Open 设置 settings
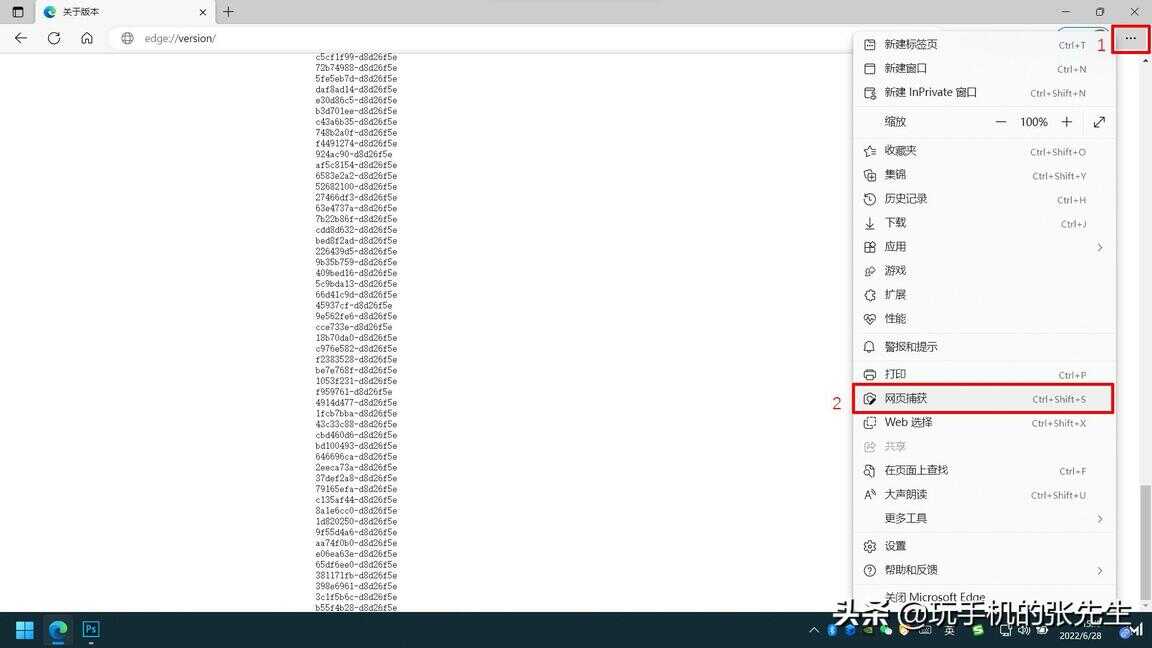 (x=983, y=547)
